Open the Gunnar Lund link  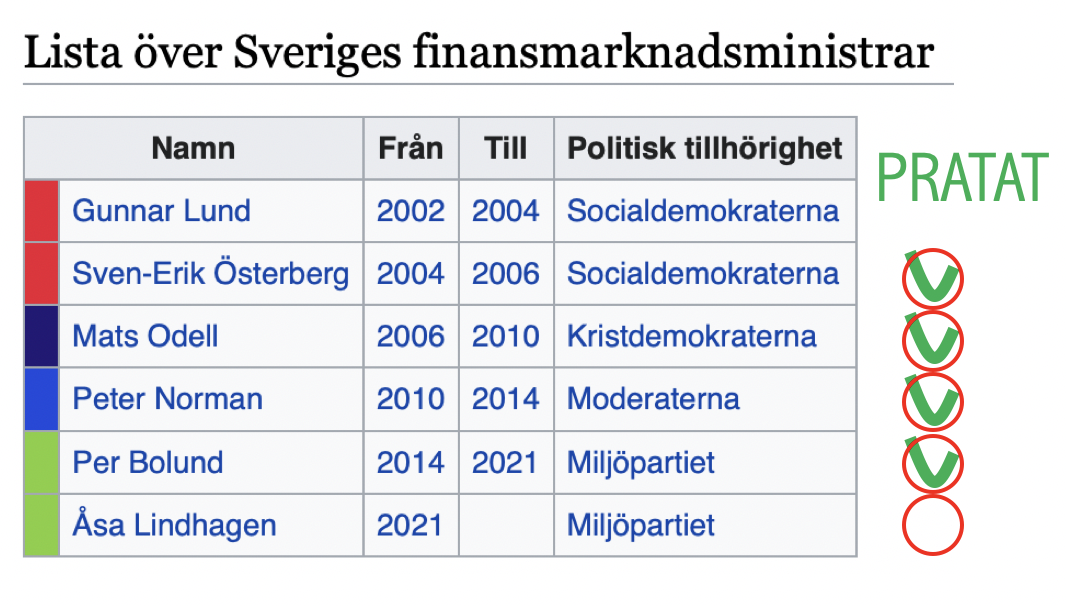[x=161, y=211]
